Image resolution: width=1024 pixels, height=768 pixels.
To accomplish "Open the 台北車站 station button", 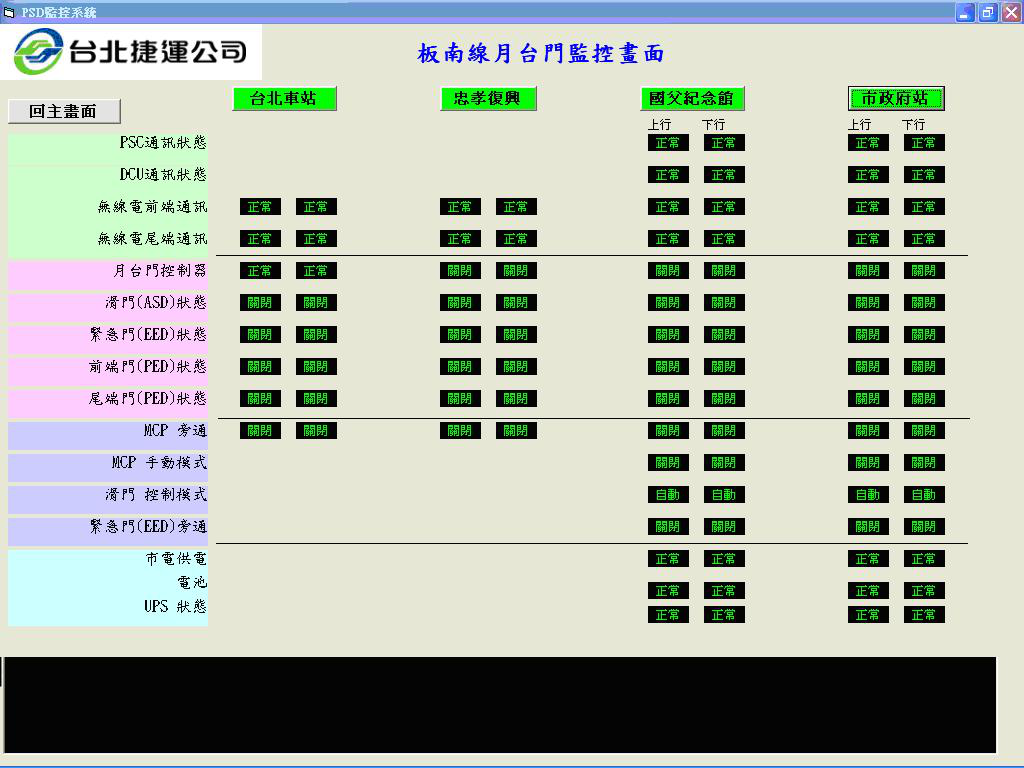I will coord(284,99).
